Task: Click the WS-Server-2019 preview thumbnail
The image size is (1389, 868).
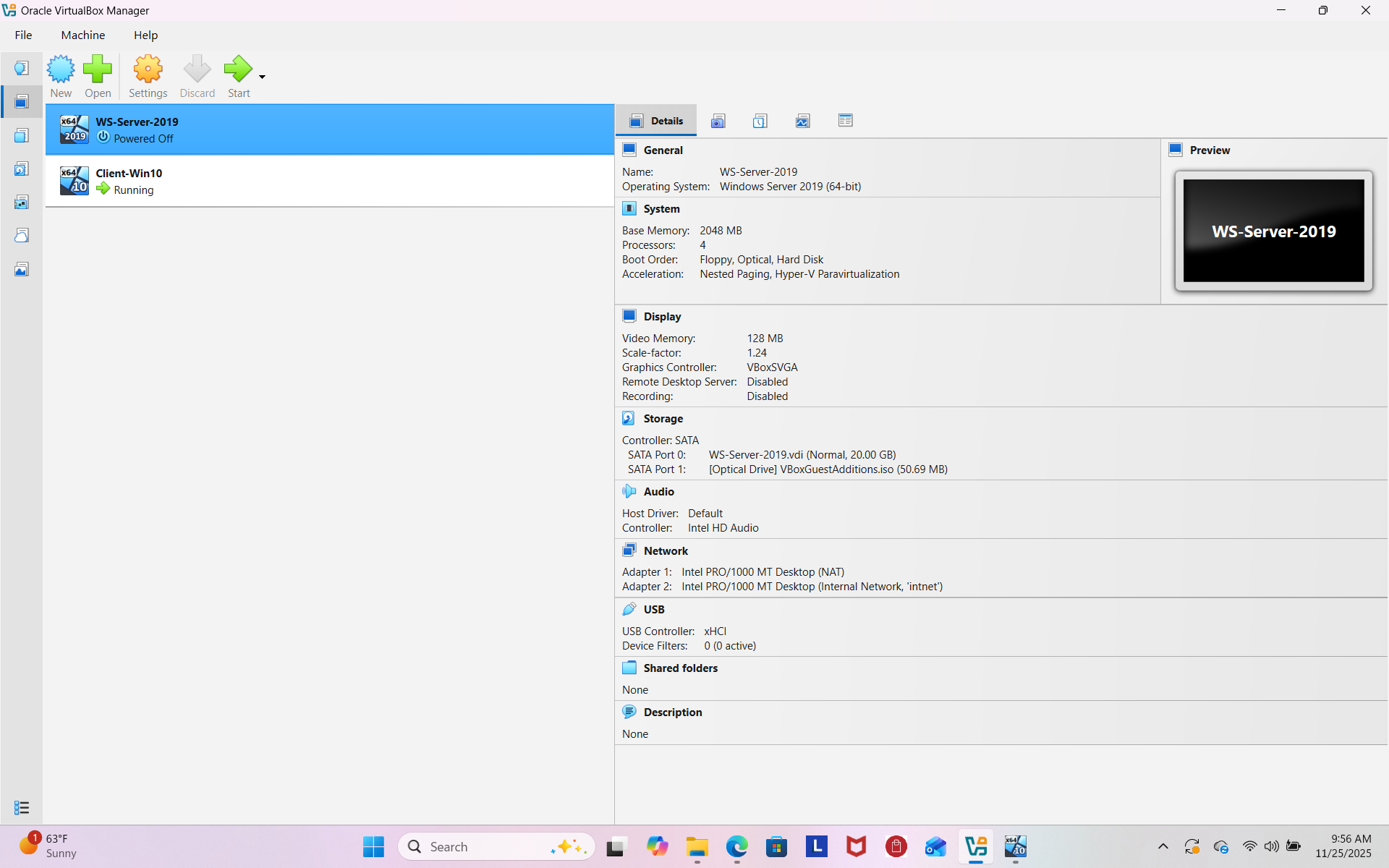Action: (x=1273, y=231)
